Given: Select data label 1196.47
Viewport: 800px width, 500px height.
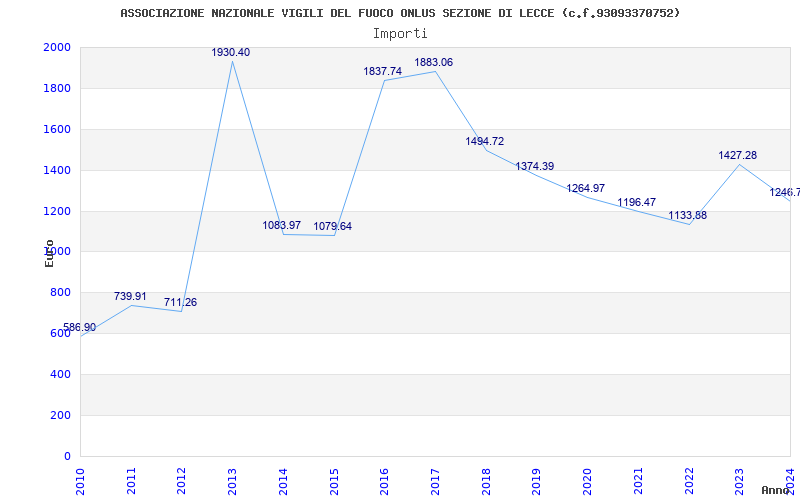Looking at the screenshot, I should pos(637,203).
